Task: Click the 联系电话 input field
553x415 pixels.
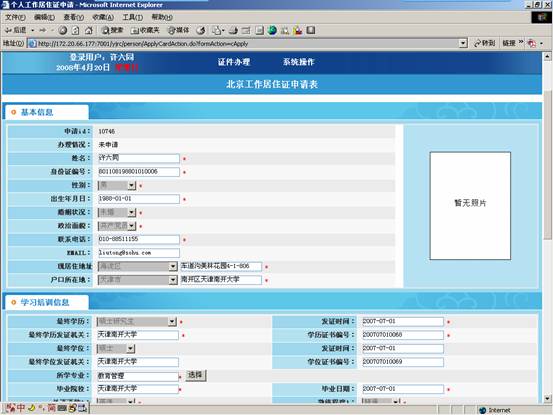Action: coord(139,239)
